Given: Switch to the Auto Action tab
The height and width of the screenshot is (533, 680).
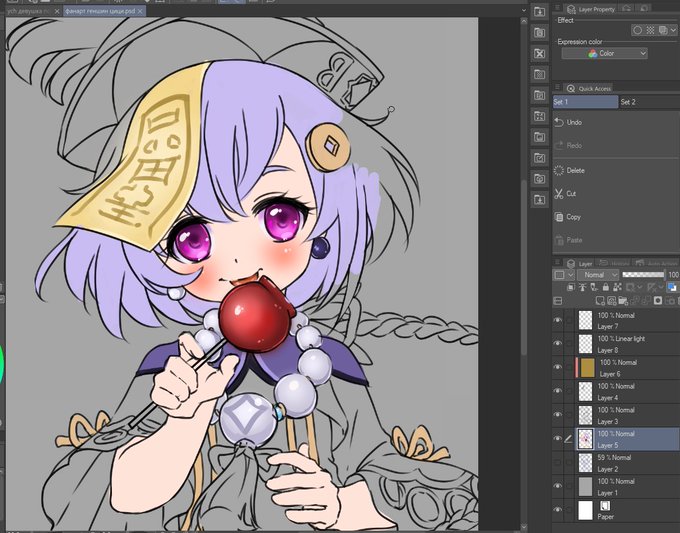Looking at the screenshot, I should tap(656, 263).
